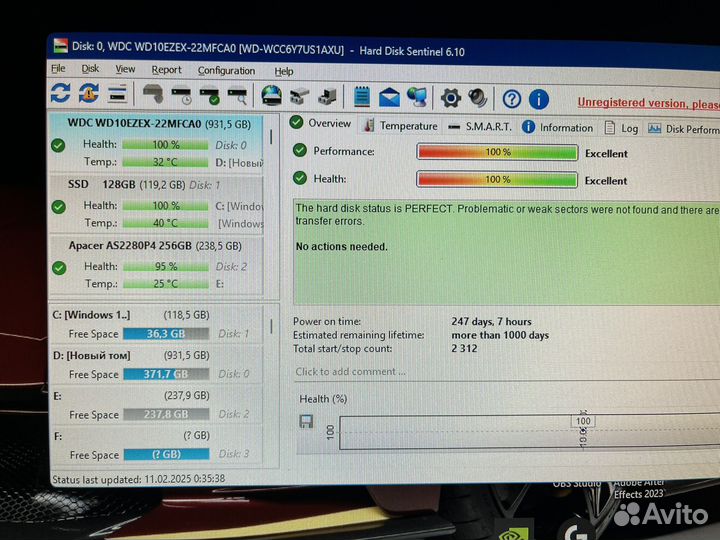This screenshot has width=720, height=540.
Task: Click the Apacer health 95 % bar
Action: [x=166, y=266]
